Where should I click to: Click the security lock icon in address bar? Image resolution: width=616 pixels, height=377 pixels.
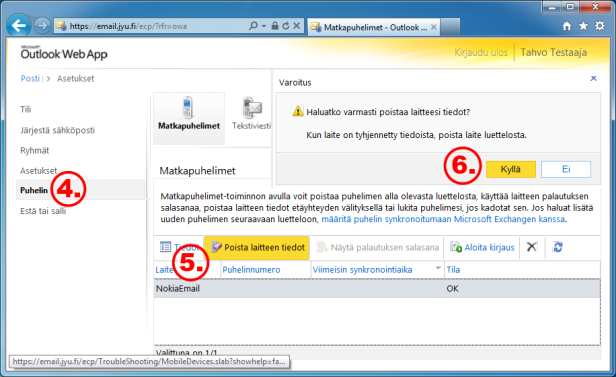(275, 26)
